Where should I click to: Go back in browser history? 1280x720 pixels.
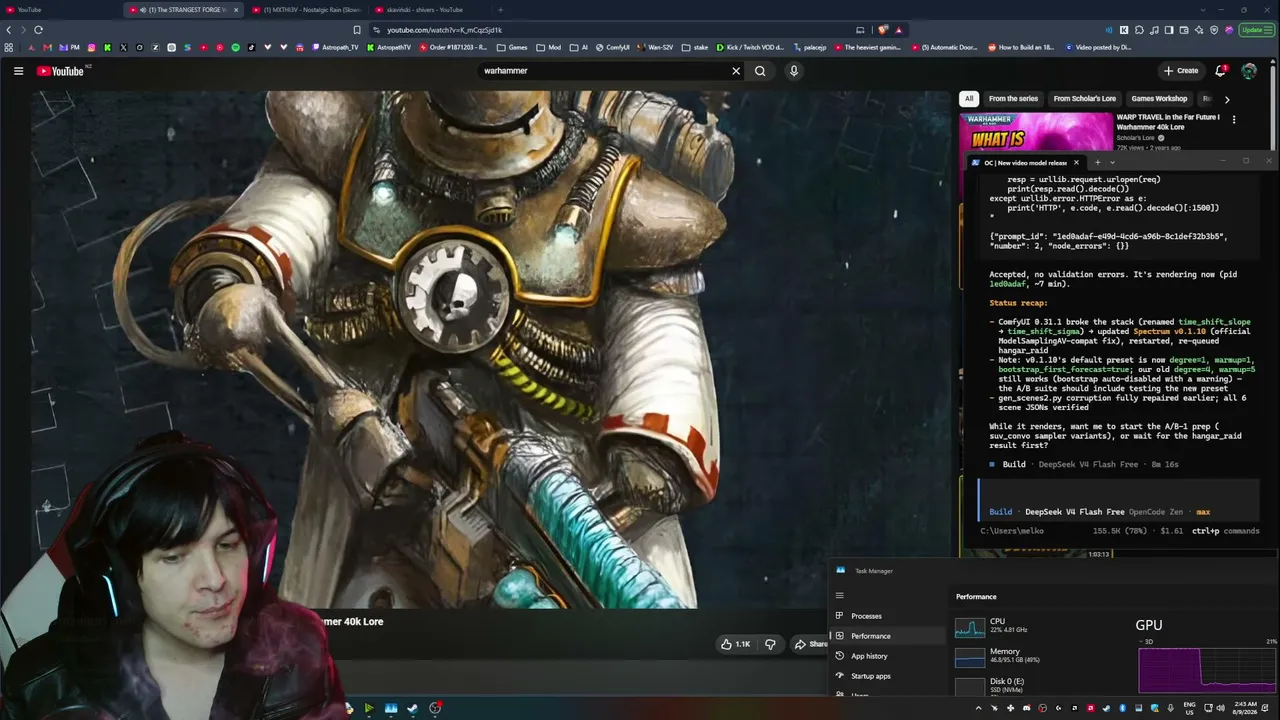[9, 30]
